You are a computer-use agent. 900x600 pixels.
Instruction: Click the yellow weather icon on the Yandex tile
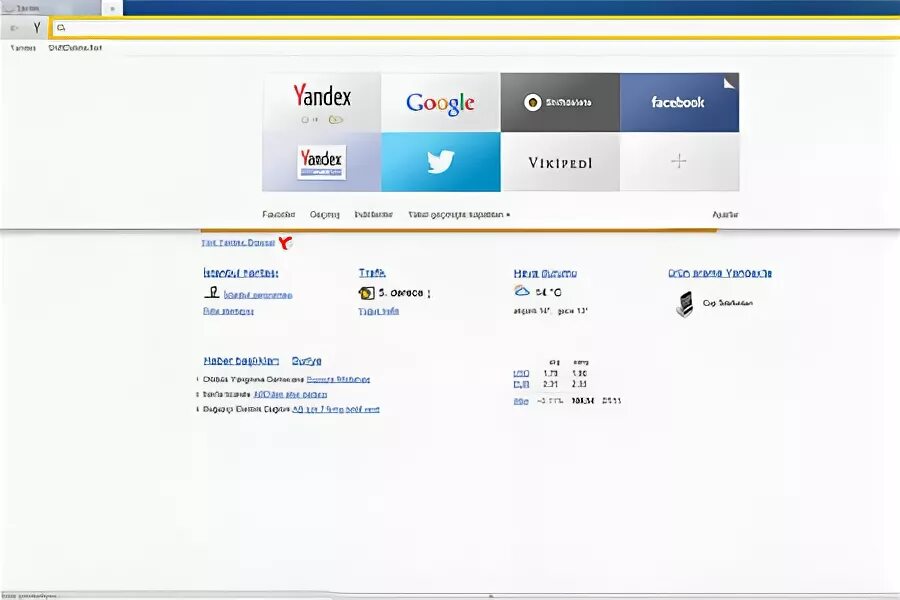(x=336, y=119)
